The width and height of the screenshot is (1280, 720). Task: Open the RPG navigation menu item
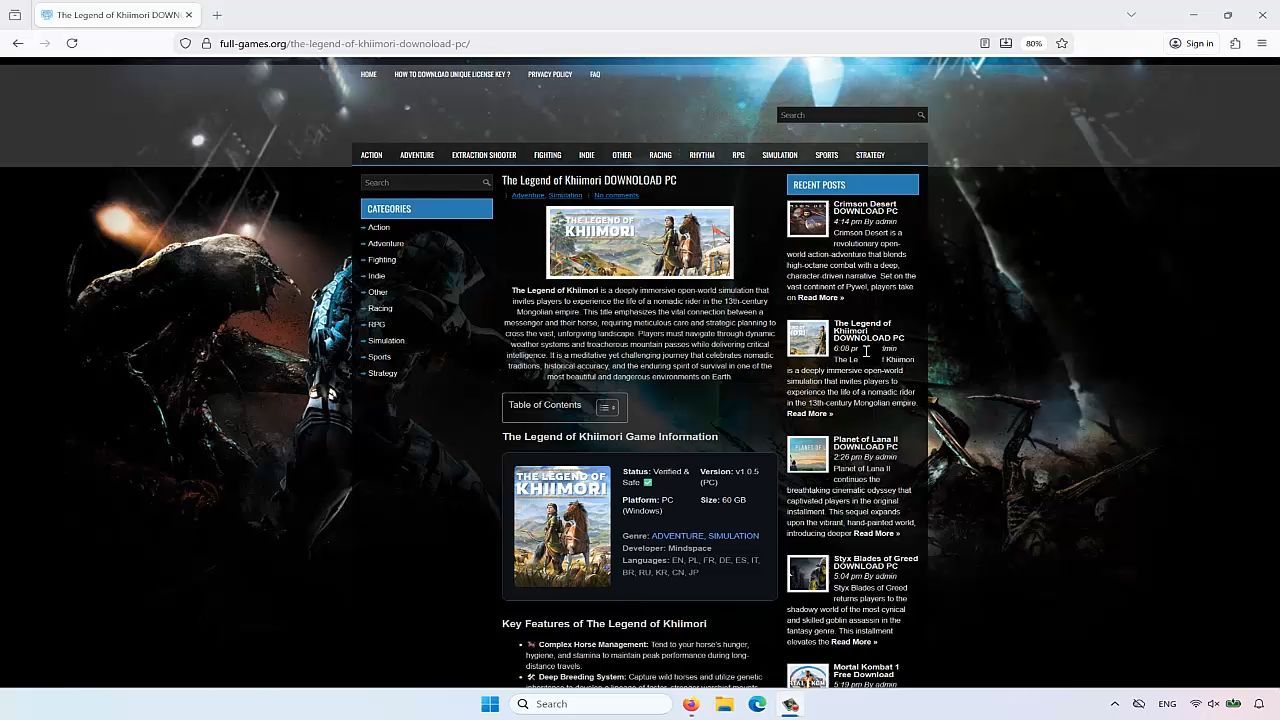(x=738, y=155)
